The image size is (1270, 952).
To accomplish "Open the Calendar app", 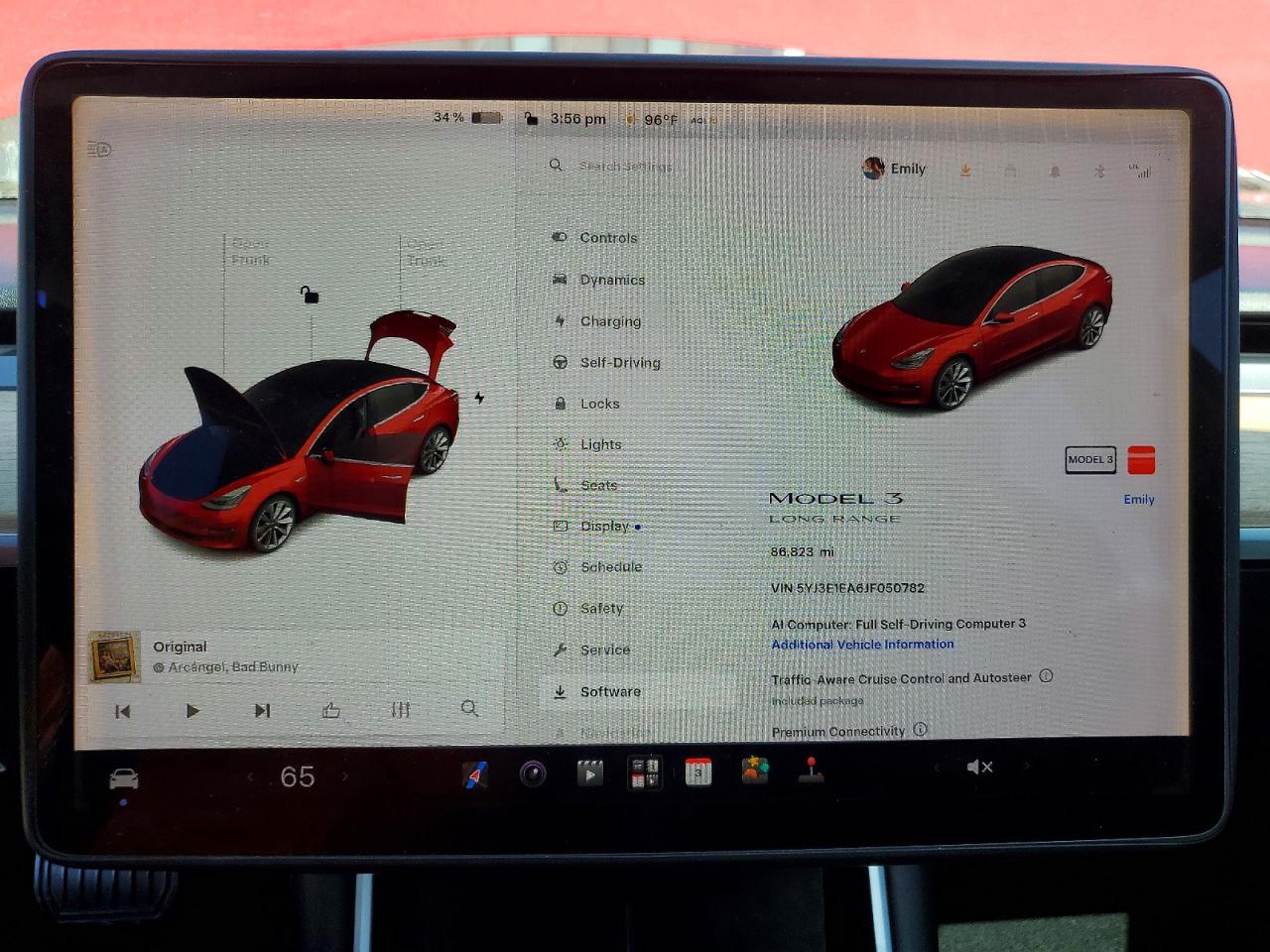I will [698, 772].
